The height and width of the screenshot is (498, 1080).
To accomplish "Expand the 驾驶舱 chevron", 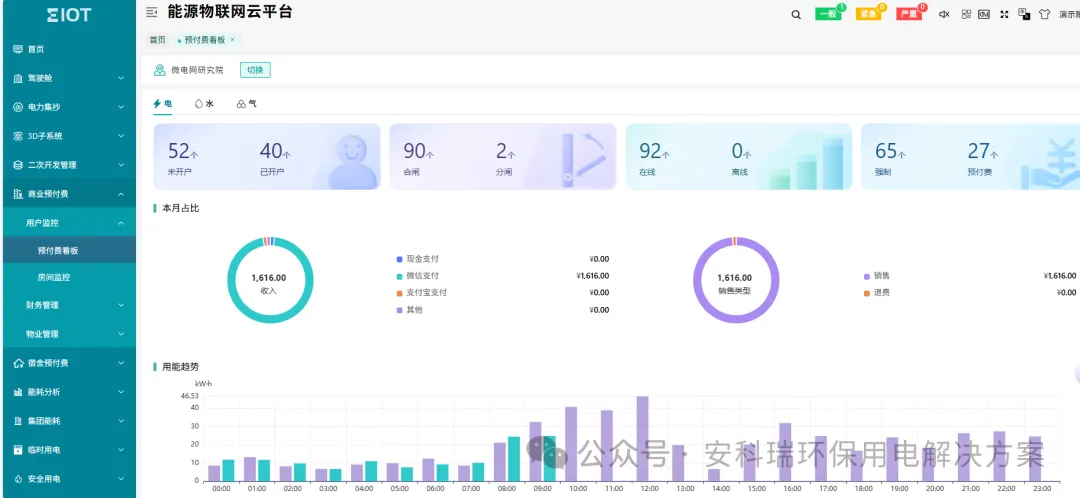I will click(x=121, y=78).
